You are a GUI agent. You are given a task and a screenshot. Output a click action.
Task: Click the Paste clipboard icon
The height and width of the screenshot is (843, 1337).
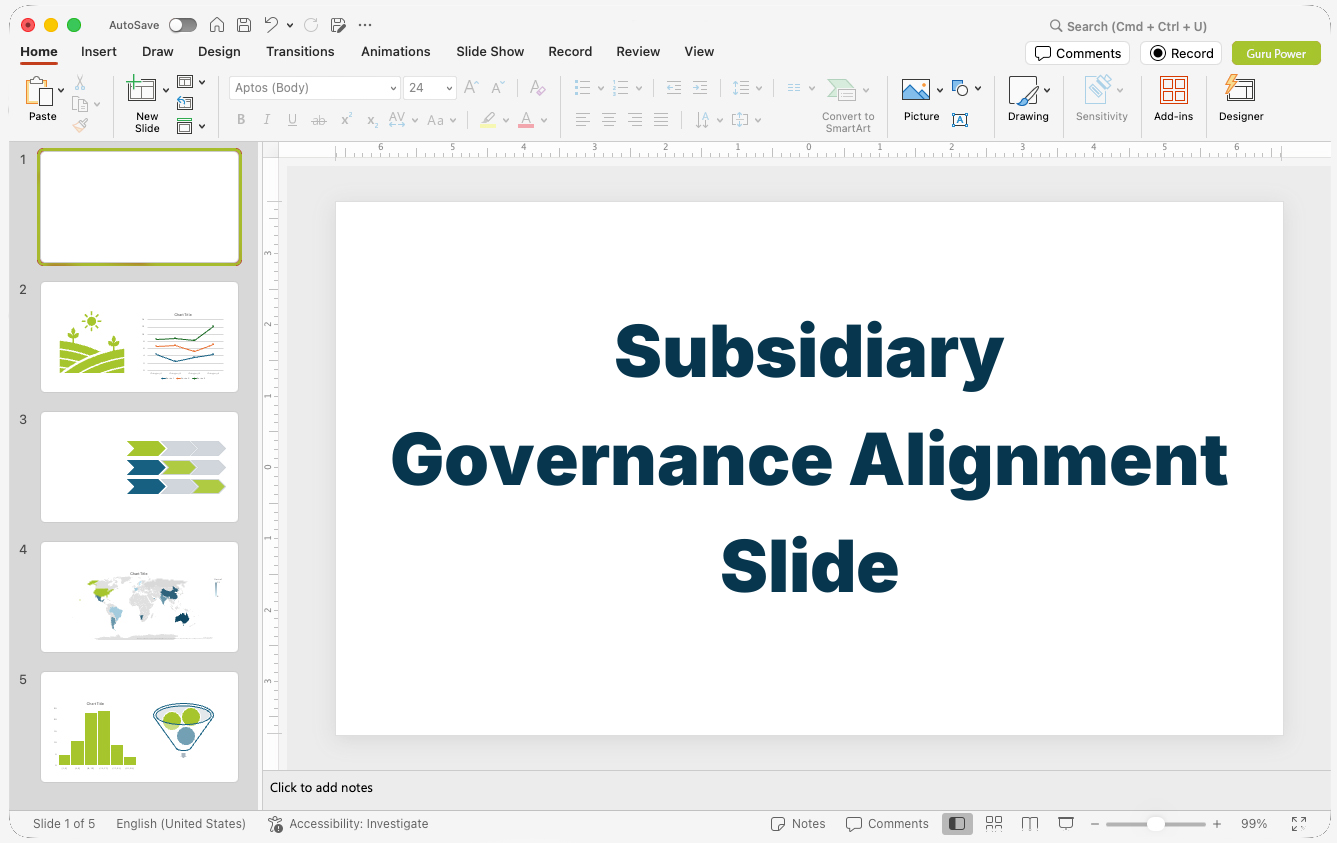point(40,92)
